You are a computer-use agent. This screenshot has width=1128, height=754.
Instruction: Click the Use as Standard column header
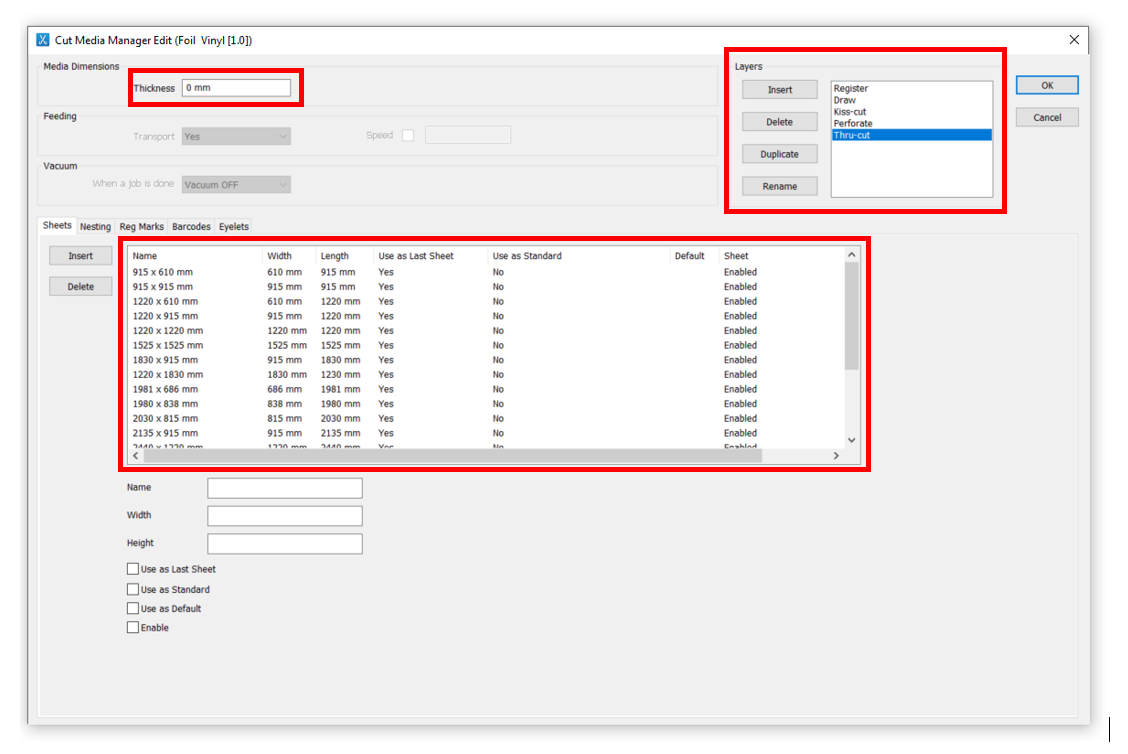tap(578, 256)
